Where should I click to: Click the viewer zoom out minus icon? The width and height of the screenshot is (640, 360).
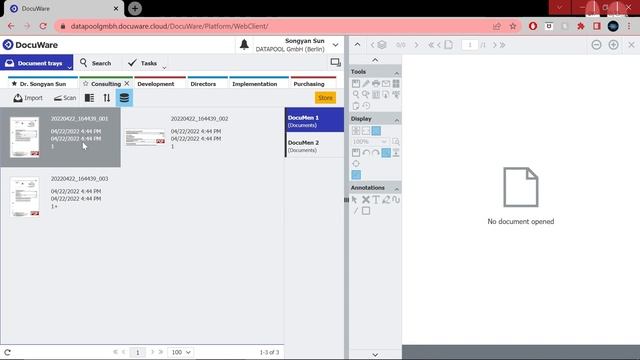click(596, 45)
